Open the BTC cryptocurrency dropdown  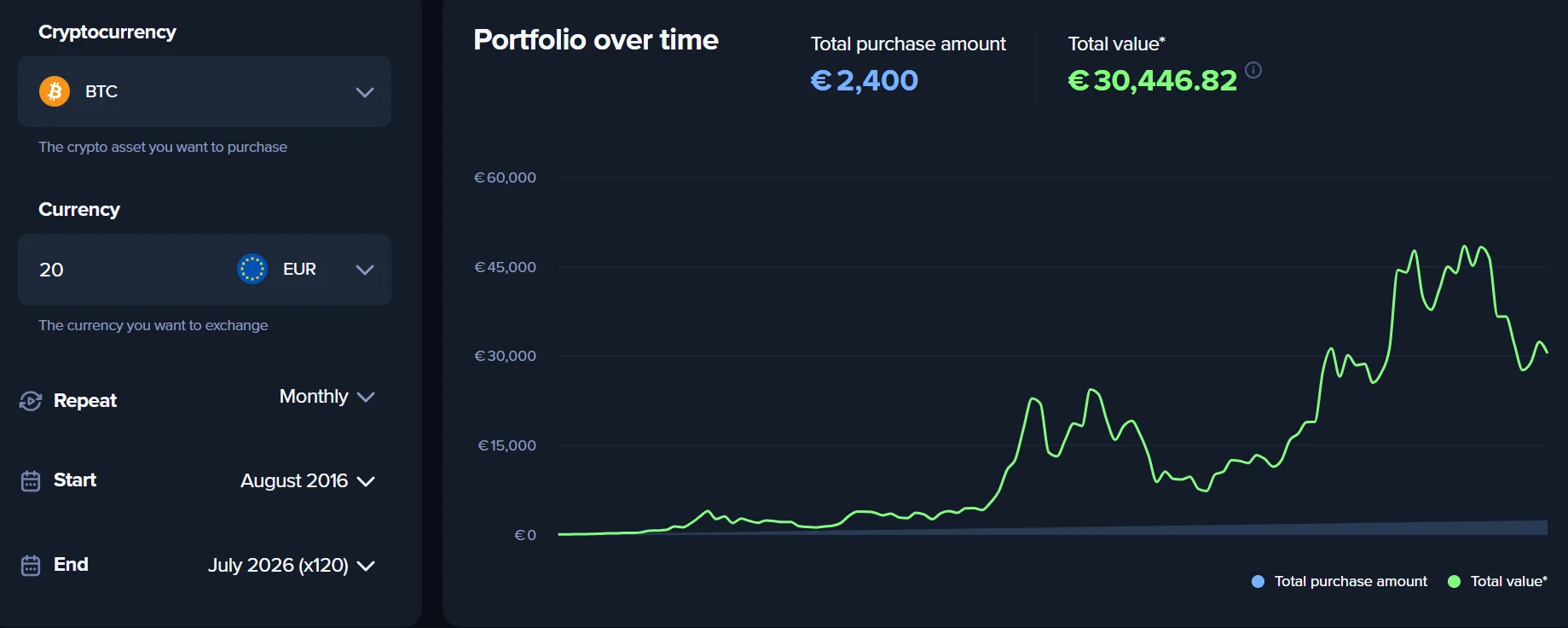[205, 91]
